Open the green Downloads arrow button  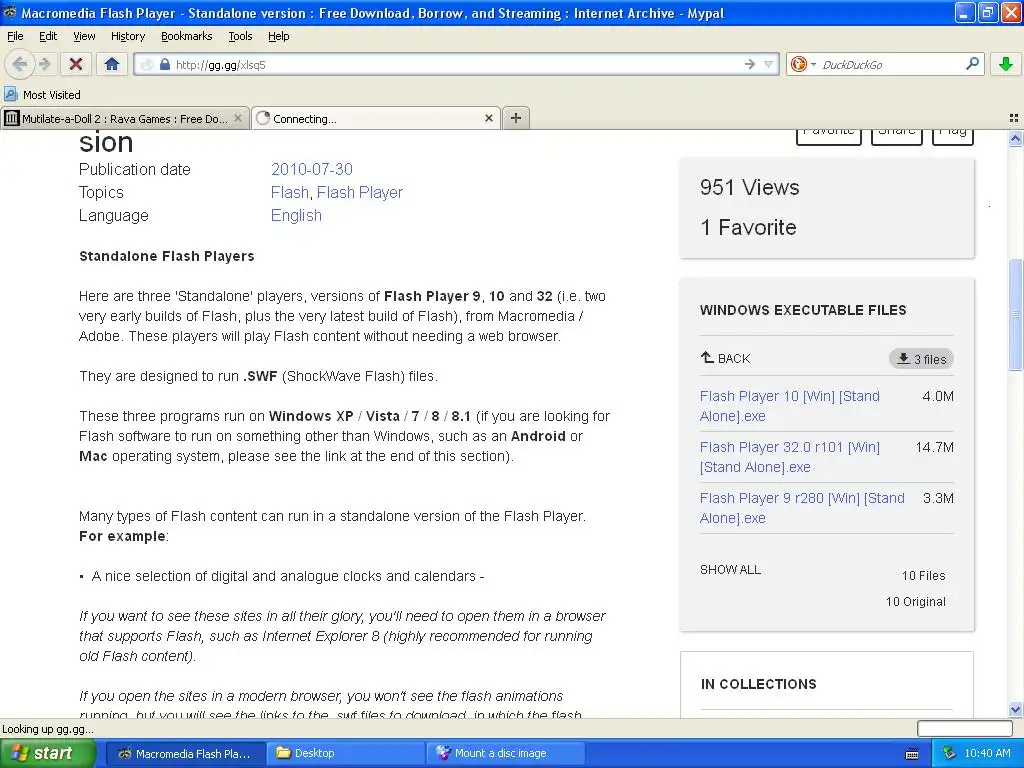click(1006, 64)
